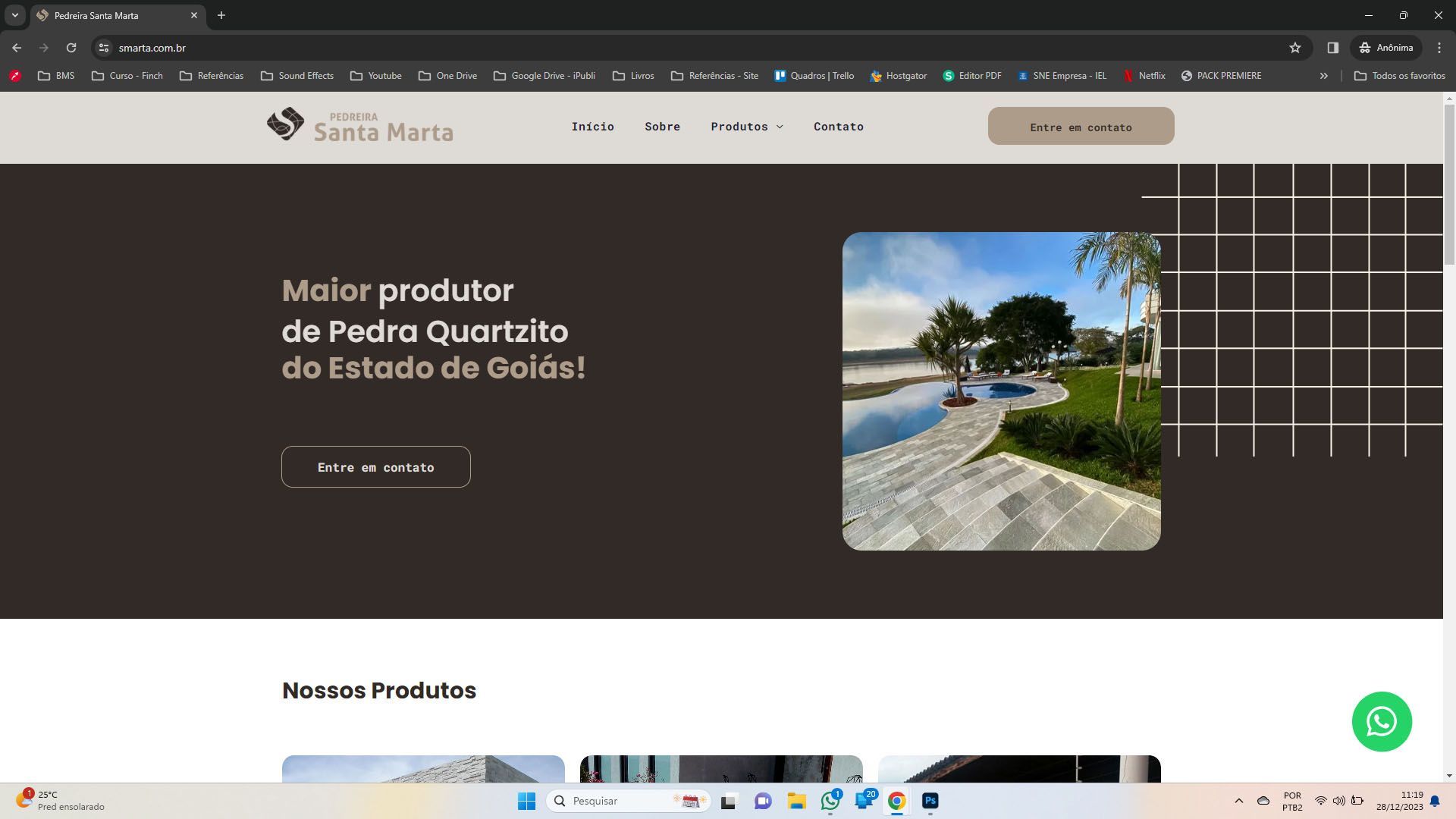Open File Explorer from the taskbar
This screenshot has width=1456, height=819.
tap(796, 801)
